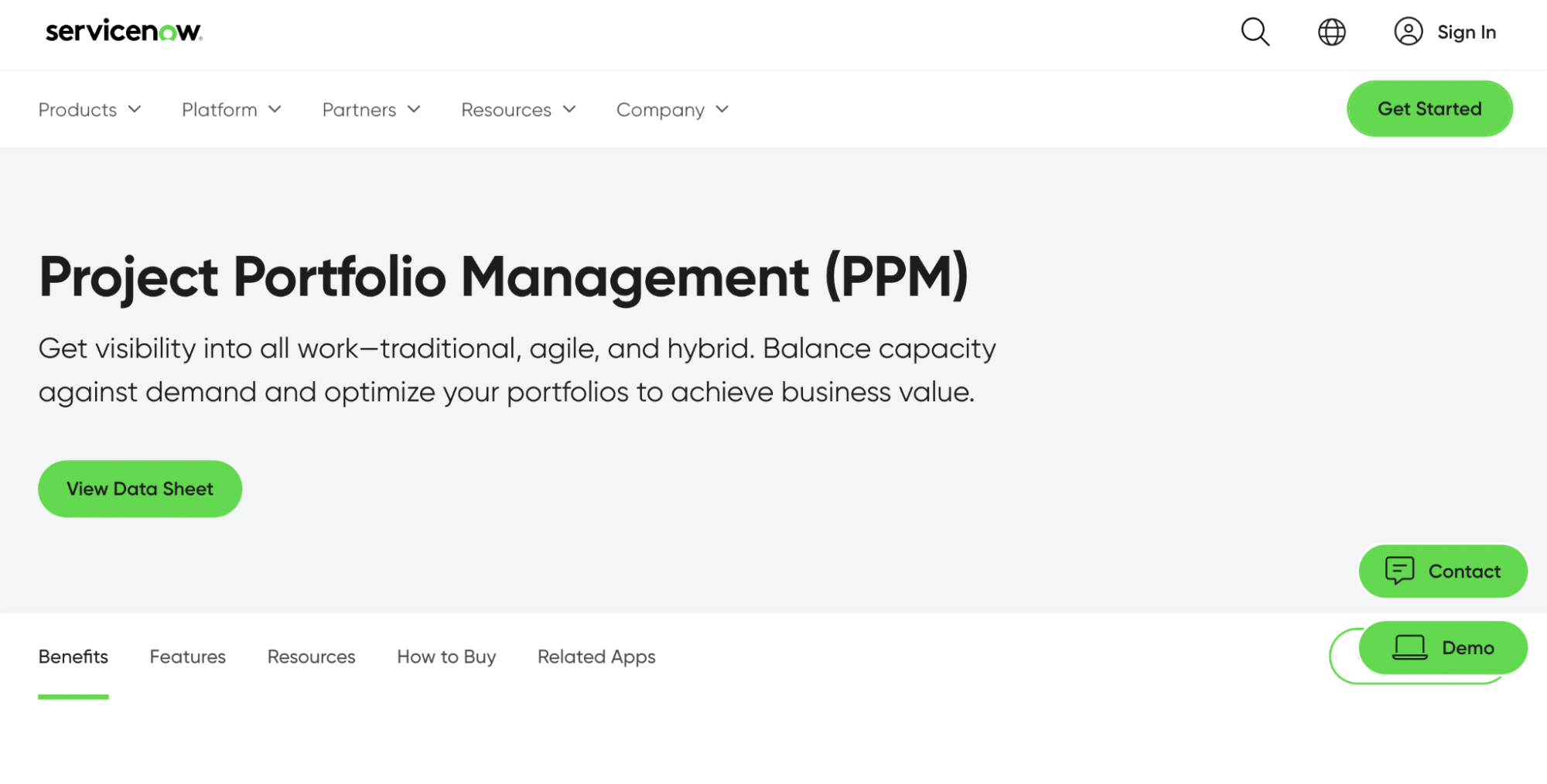This screenshot has width=1547, height=784.
Task: Expand the Partners menu chevron
Action: point(415,110)
